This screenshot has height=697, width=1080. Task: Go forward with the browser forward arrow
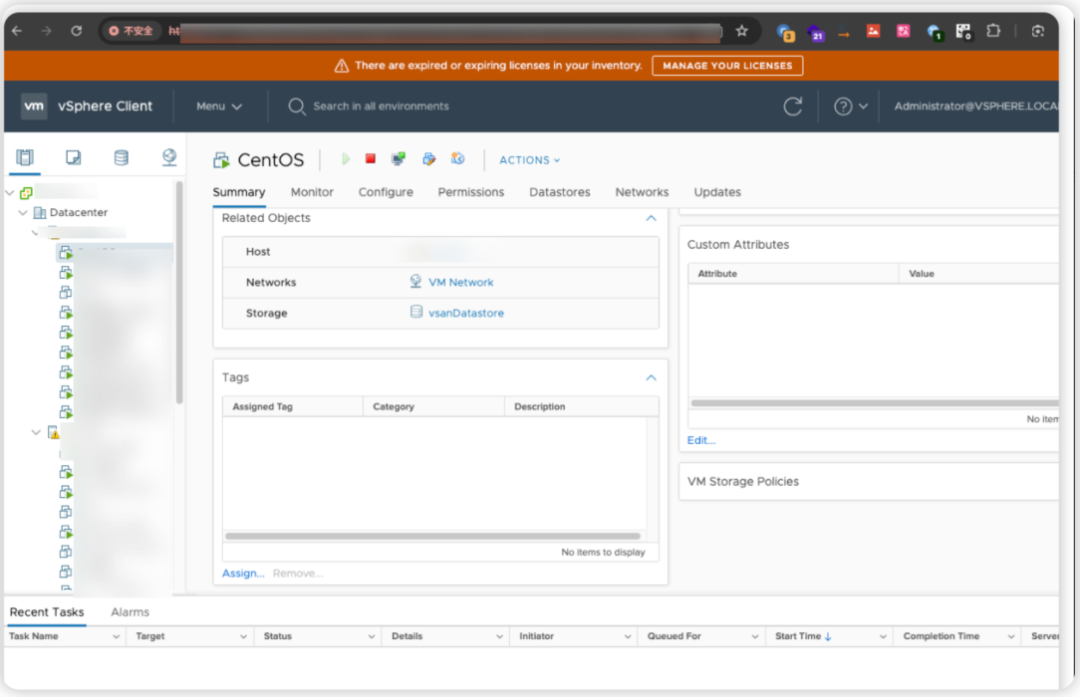(46, 31)
